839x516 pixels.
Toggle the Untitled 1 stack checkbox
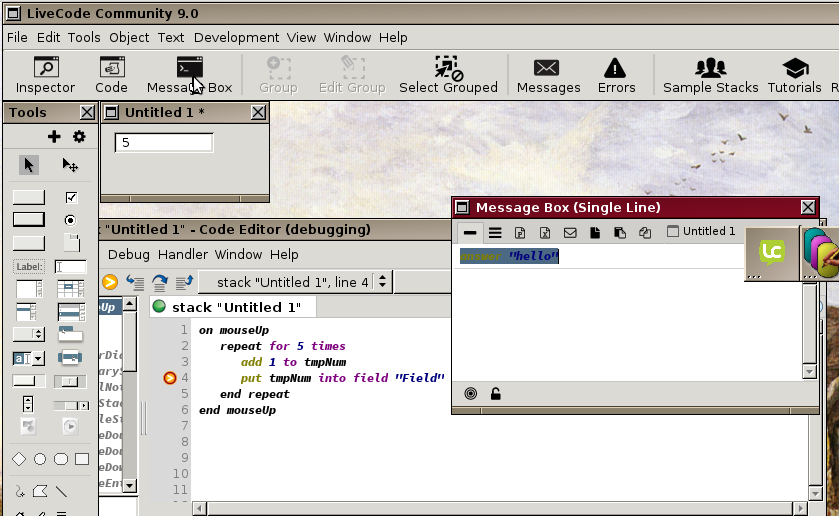pos(673,232)
